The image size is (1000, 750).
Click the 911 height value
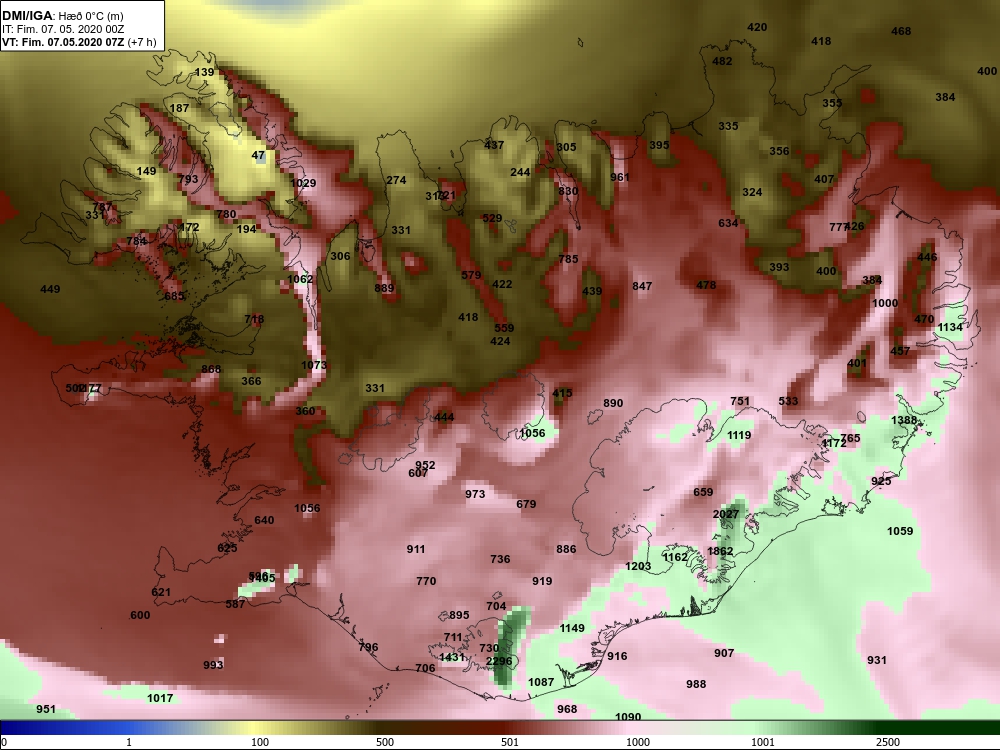pyautogui.click(x=416, y=549)
